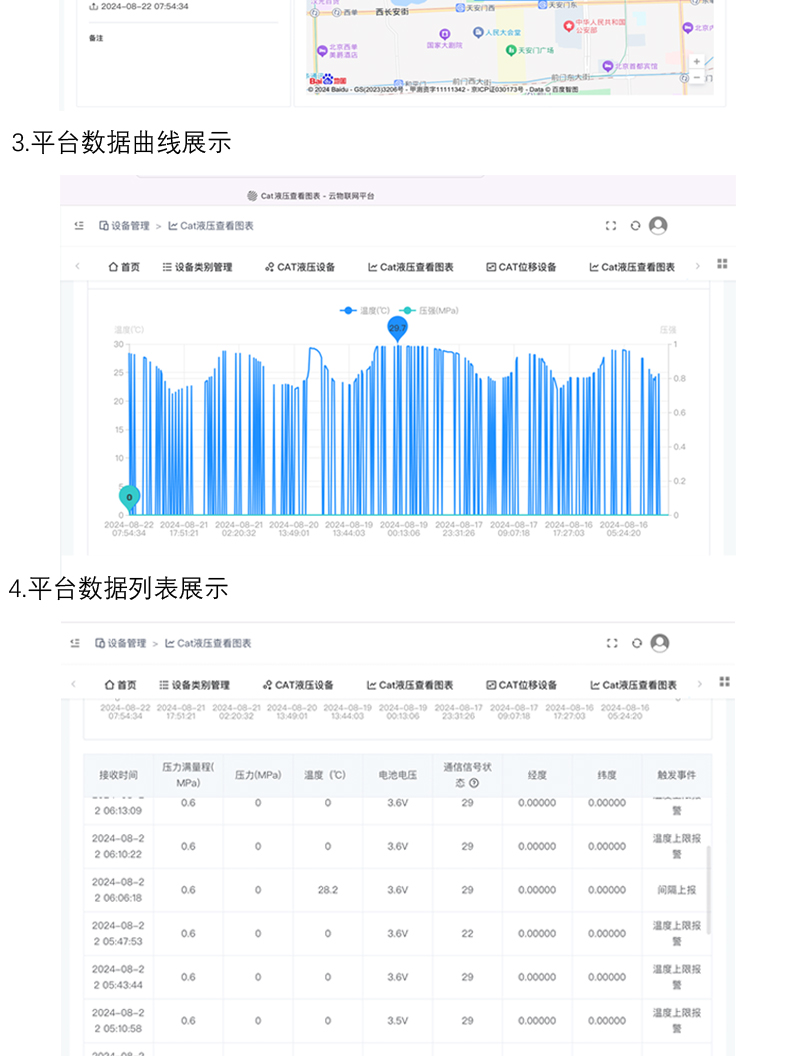
Task: Click grid layout icon beside chart tabs
Action: (722, 264)
